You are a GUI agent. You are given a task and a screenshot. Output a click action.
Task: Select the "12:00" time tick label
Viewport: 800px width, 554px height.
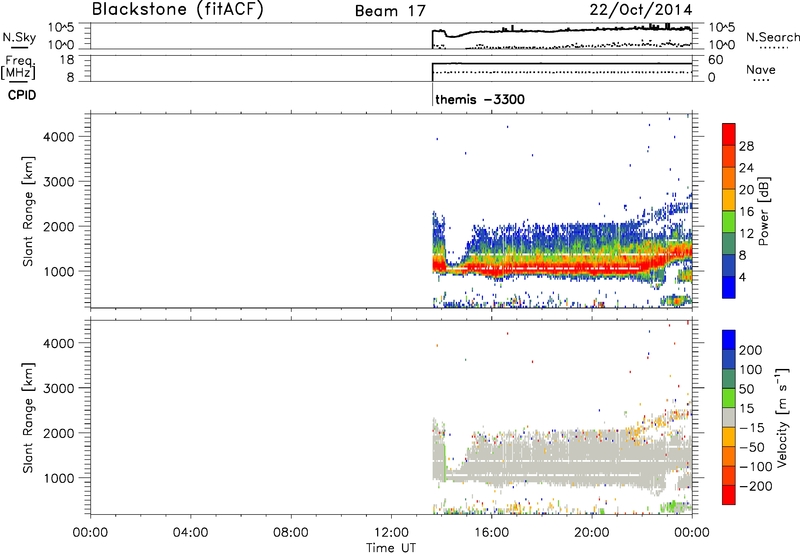(x=391, y=533)
